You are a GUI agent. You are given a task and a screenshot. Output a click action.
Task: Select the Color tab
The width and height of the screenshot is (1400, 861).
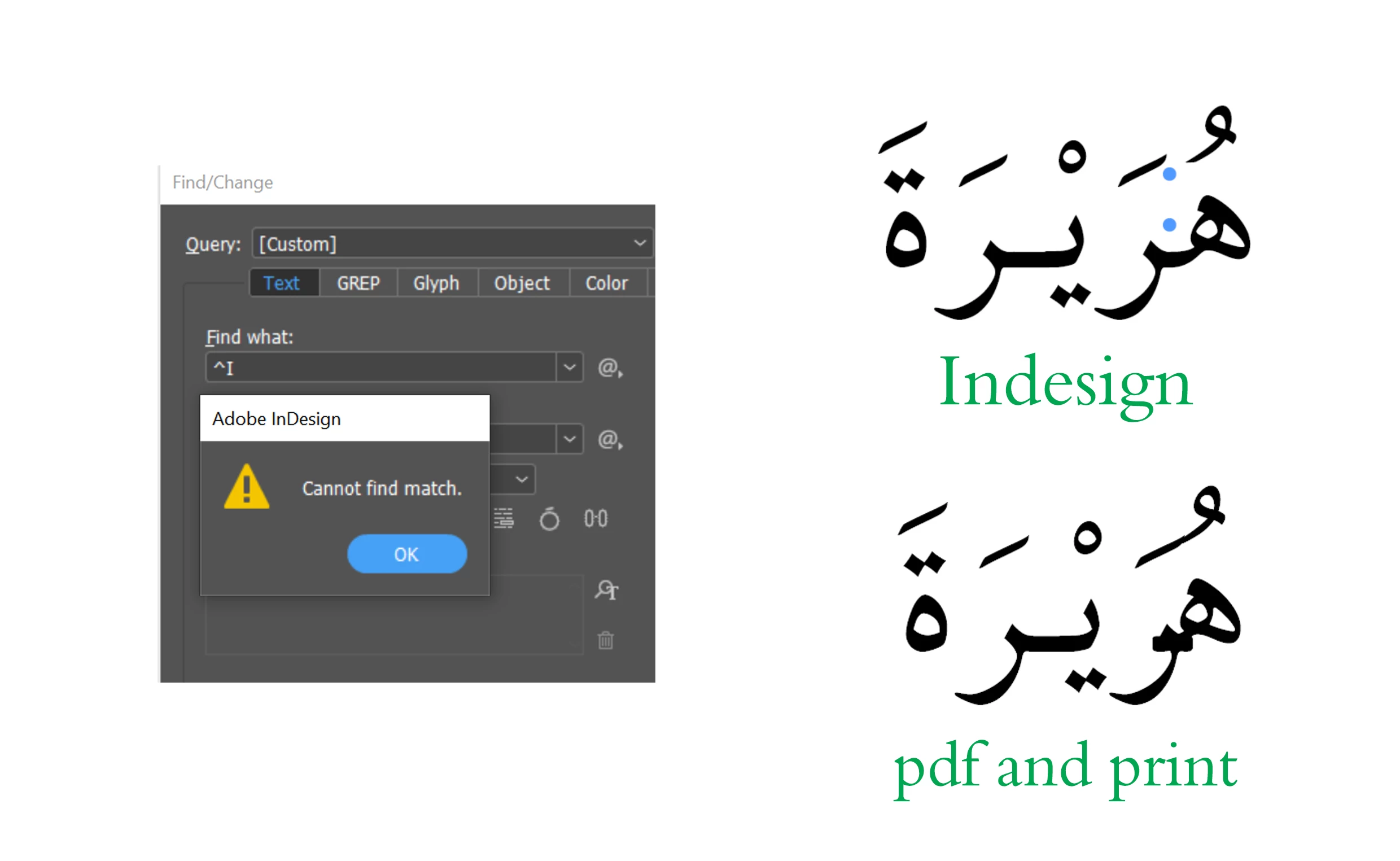coord(606,283)
